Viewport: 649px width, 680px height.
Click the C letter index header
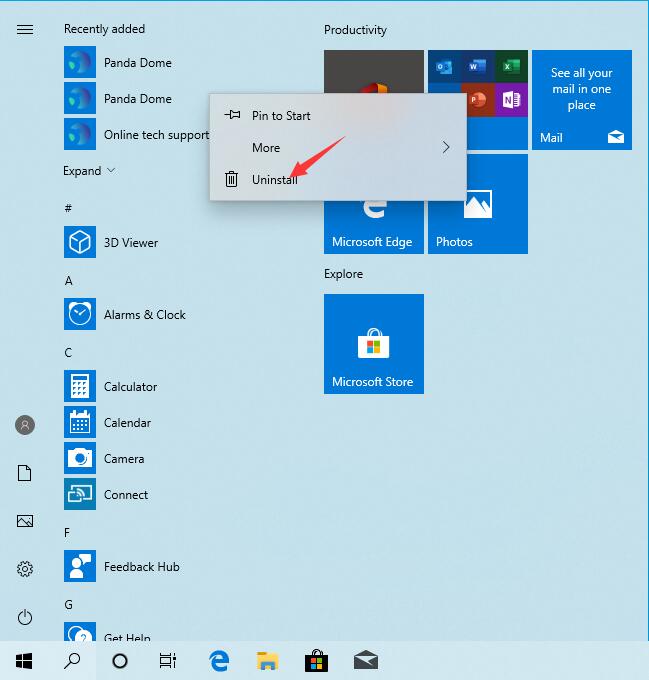click(x=68, y=353)
